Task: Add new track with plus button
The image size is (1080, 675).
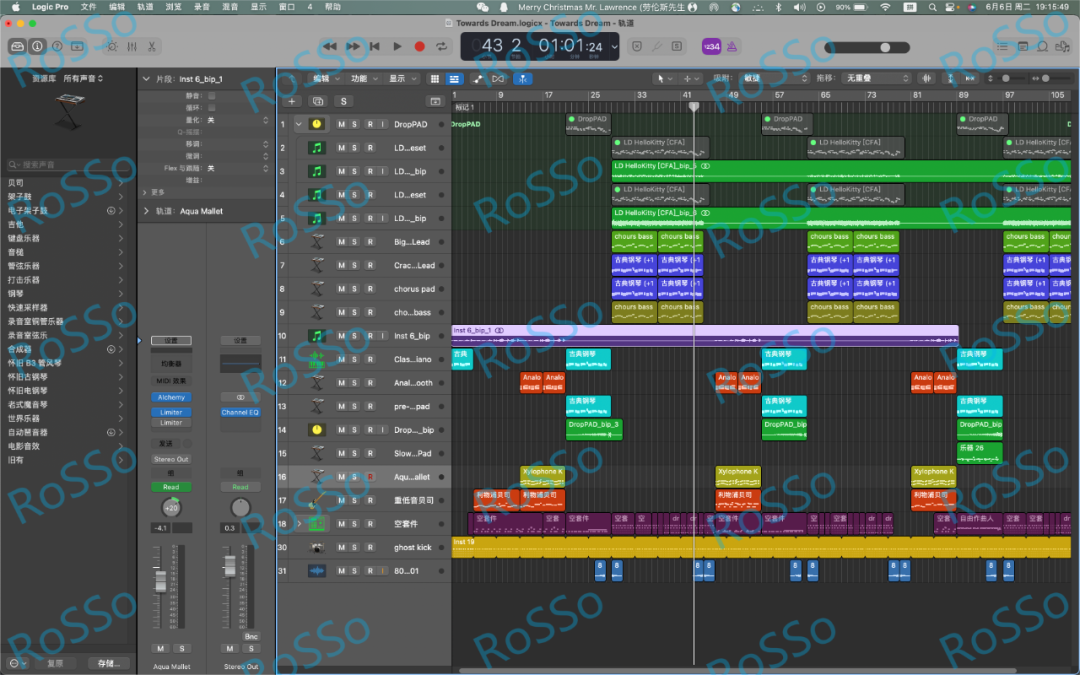Action: pyautogui.click(x=291, y=101)
